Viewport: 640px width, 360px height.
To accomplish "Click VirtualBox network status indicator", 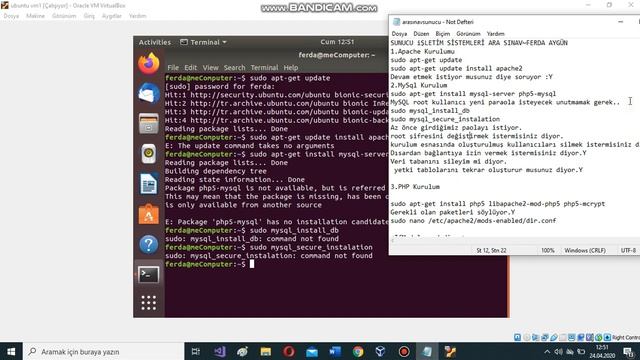I will (544, 337).
